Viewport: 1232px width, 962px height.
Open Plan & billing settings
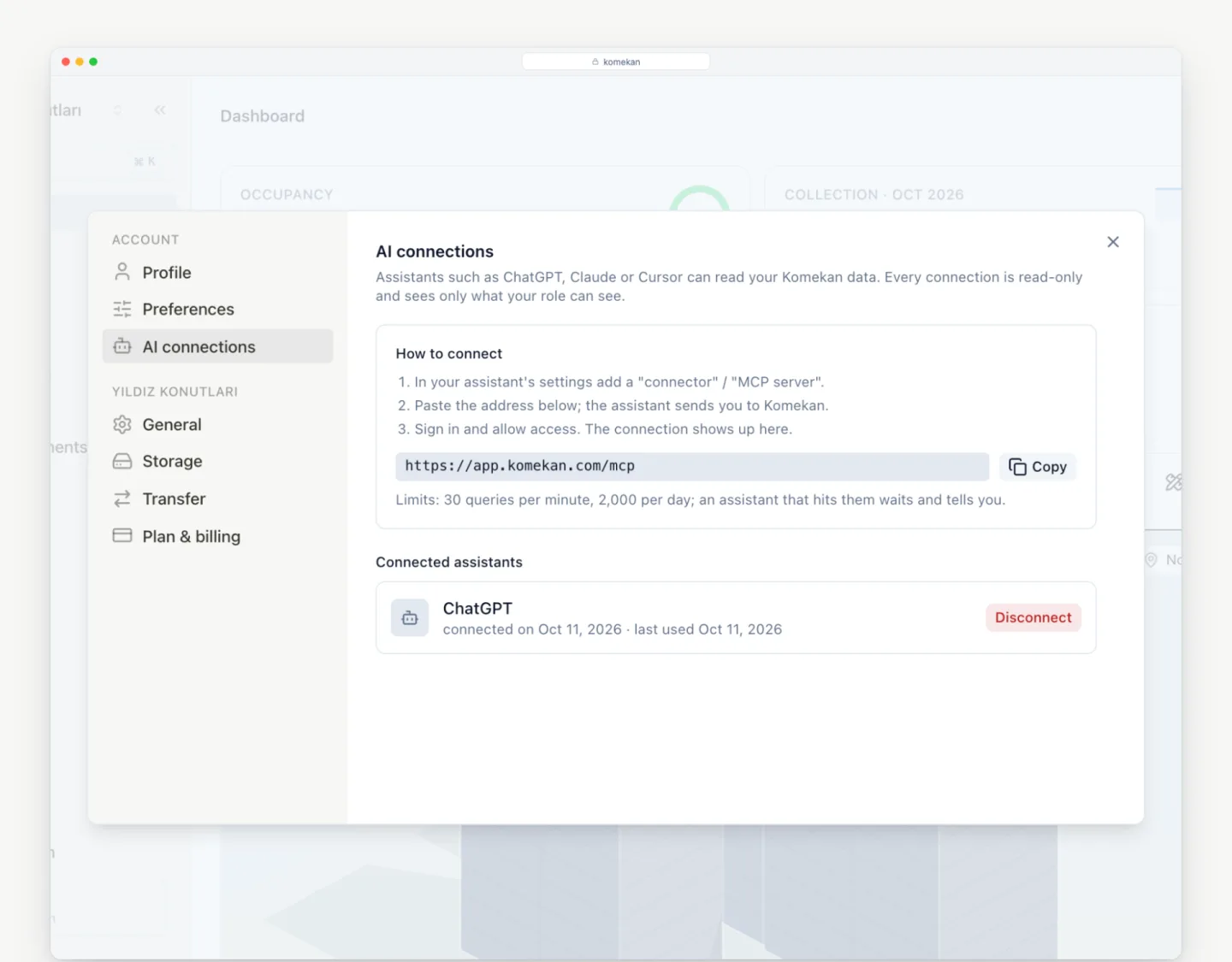pos(217,537)
